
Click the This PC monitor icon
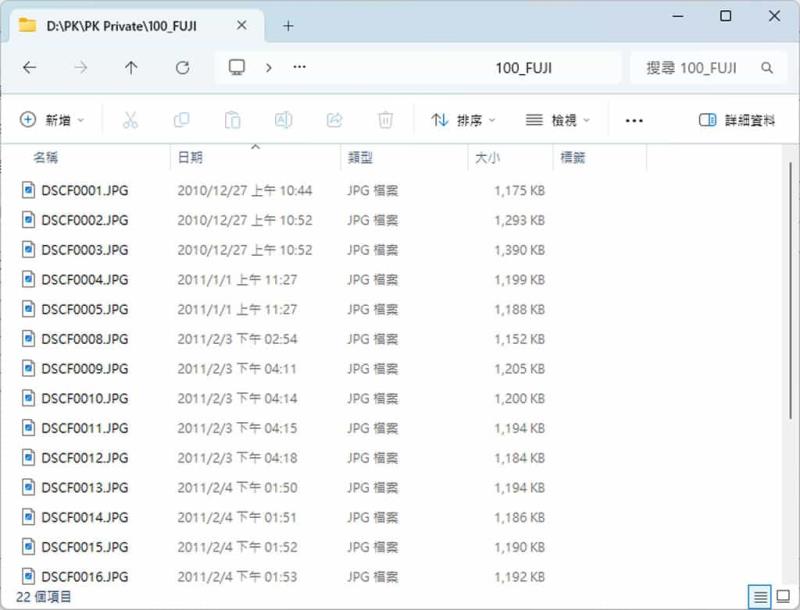(x=237, y=67)
